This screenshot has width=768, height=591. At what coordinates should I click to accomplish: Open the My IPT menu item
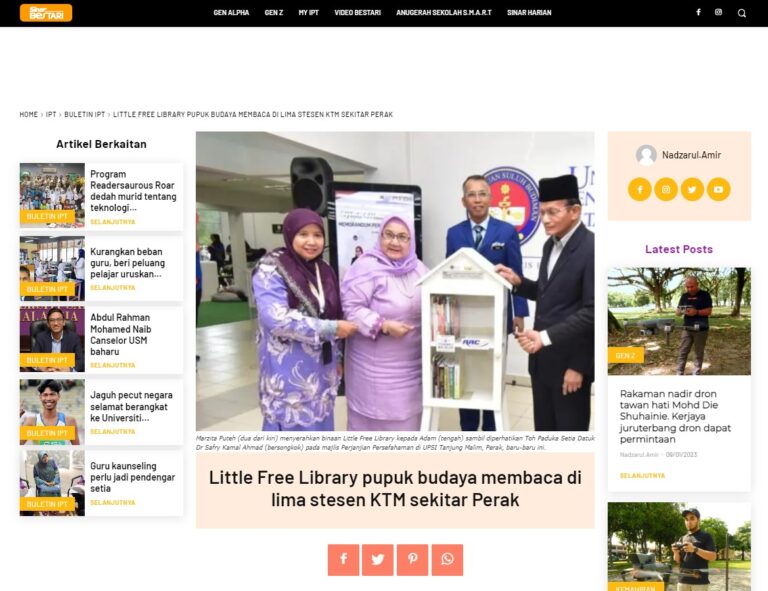309,13
